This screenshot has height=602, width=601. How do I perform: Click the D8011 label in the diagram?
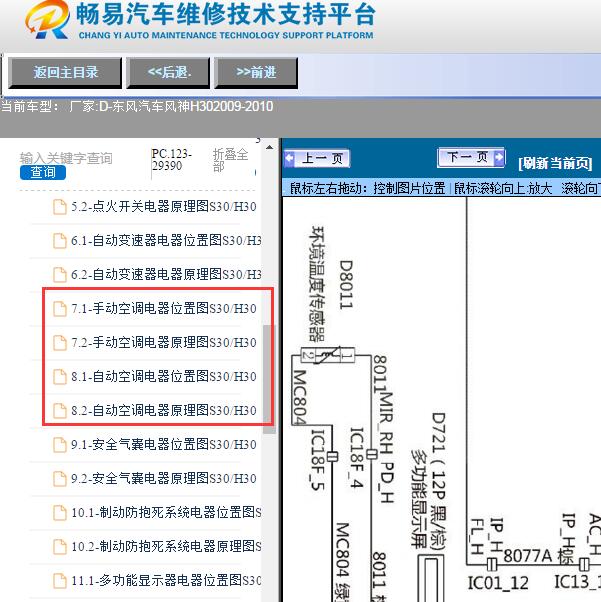coord(346,285)
